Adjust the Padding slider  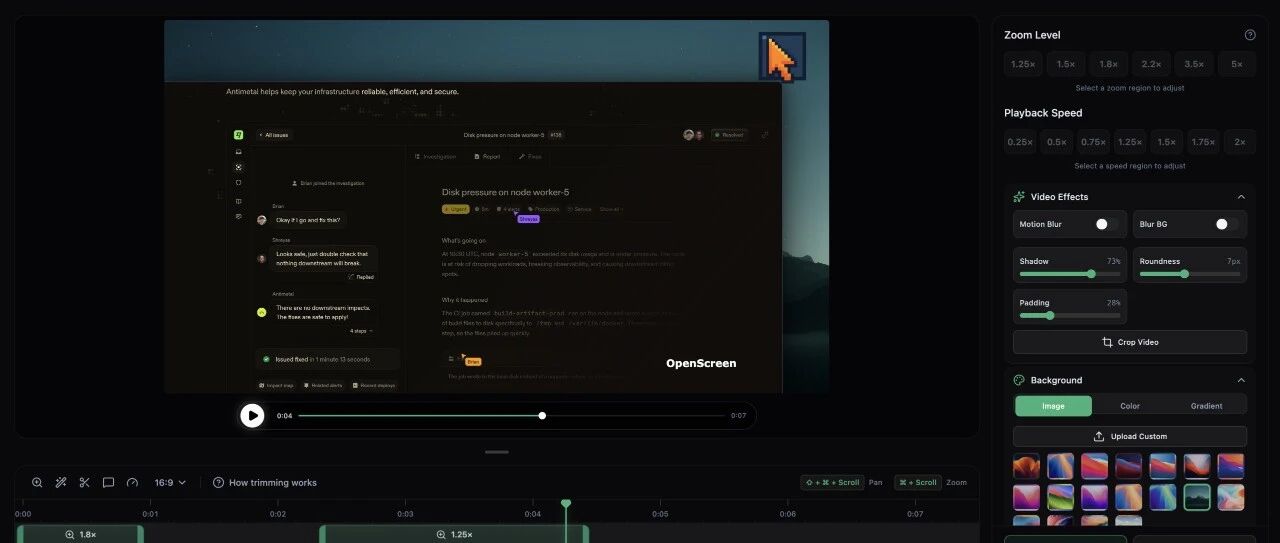click(x=1069, y=315)
